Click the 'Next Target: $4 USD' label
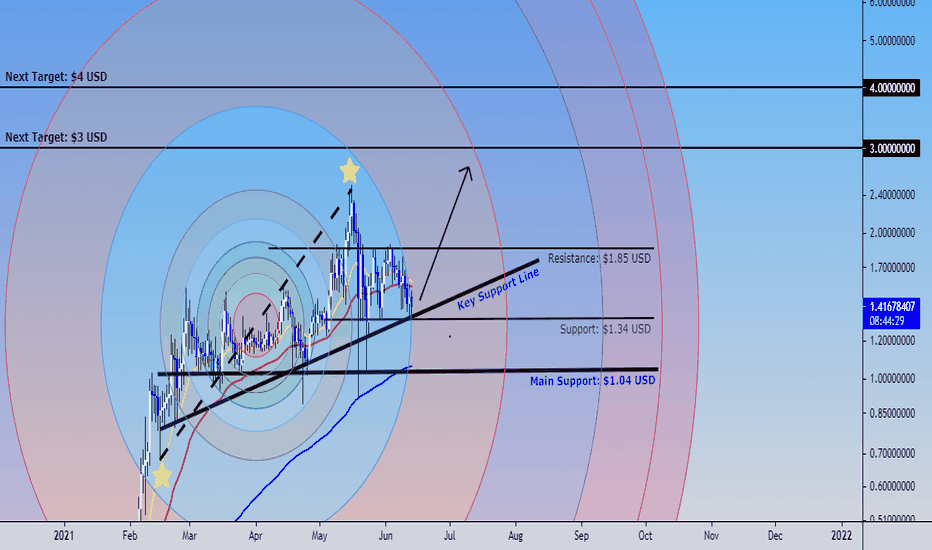The width and height of the screenshot is (932, 550). click(56, 77)
